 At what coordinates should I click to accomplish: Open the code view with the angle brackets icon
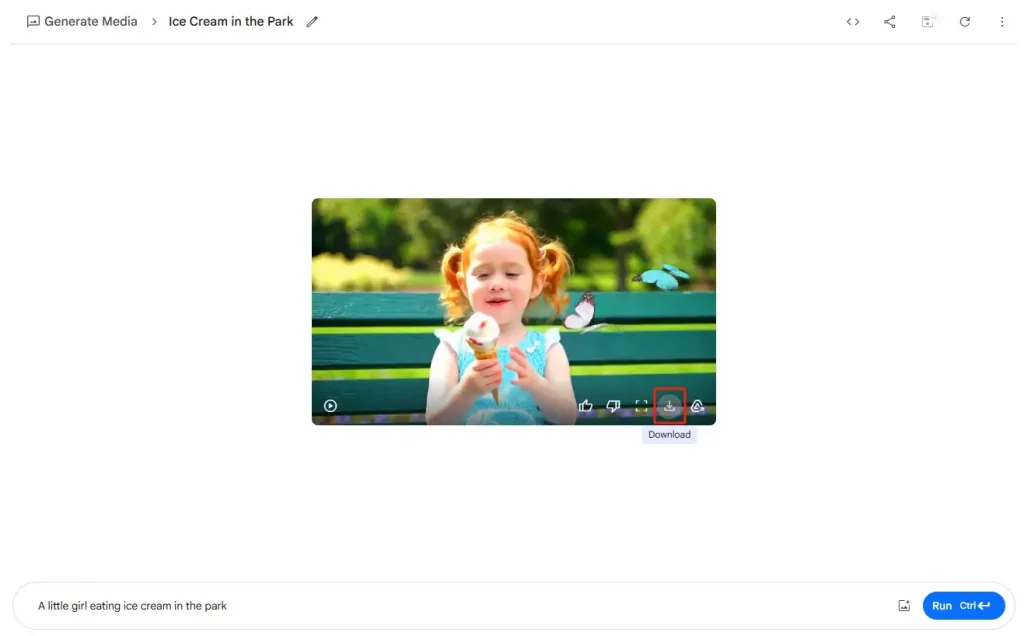853,22
